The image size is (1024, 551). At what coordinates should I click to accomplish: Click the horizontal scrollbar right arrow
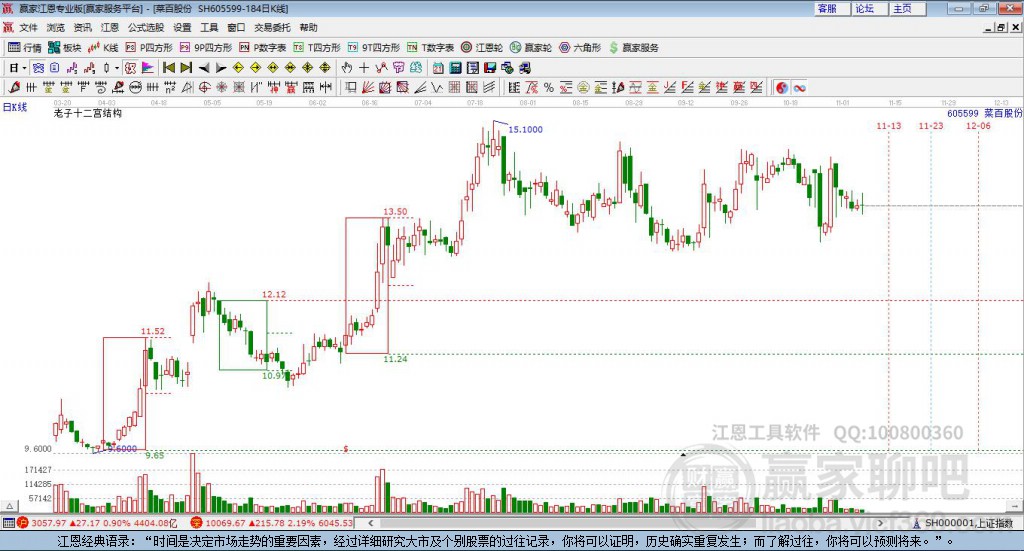880,523
